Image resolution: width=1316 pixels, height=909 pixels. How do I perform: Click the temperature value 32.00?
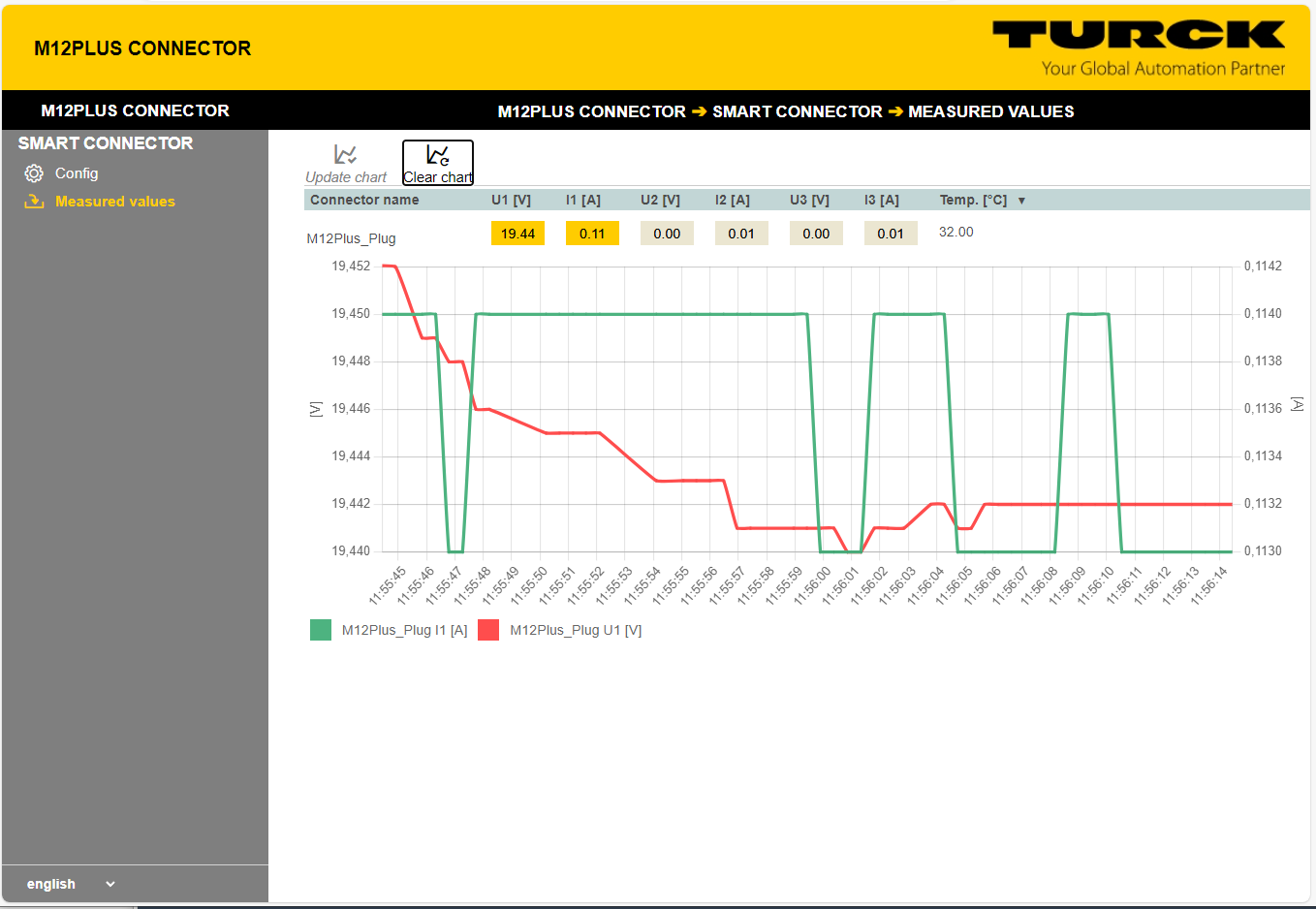click(x=956, y=232)
